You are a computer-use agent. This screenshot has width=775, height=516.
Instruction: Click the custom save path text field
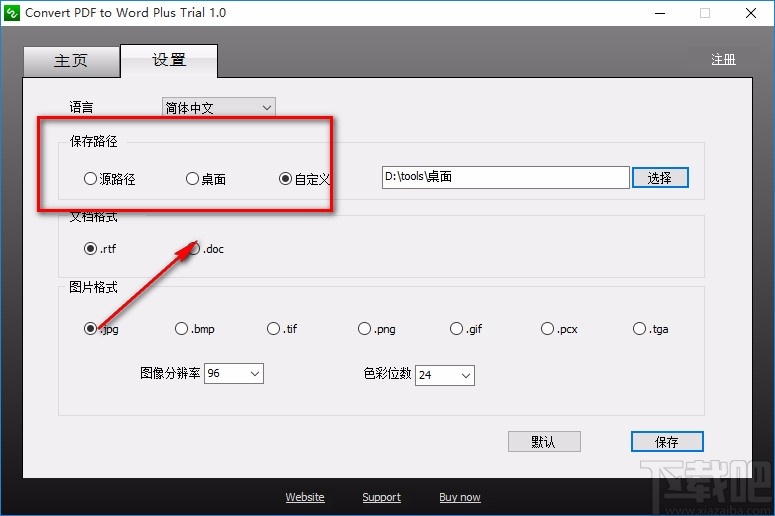[x=505, y=177]
